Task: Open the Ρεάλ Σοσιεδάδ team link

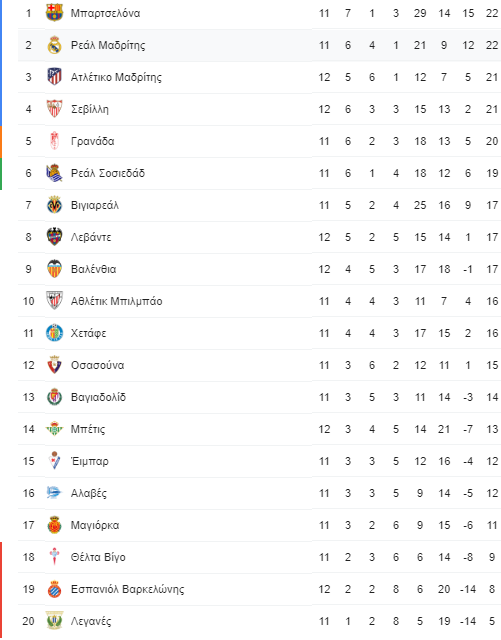Action: coord(108,173)
